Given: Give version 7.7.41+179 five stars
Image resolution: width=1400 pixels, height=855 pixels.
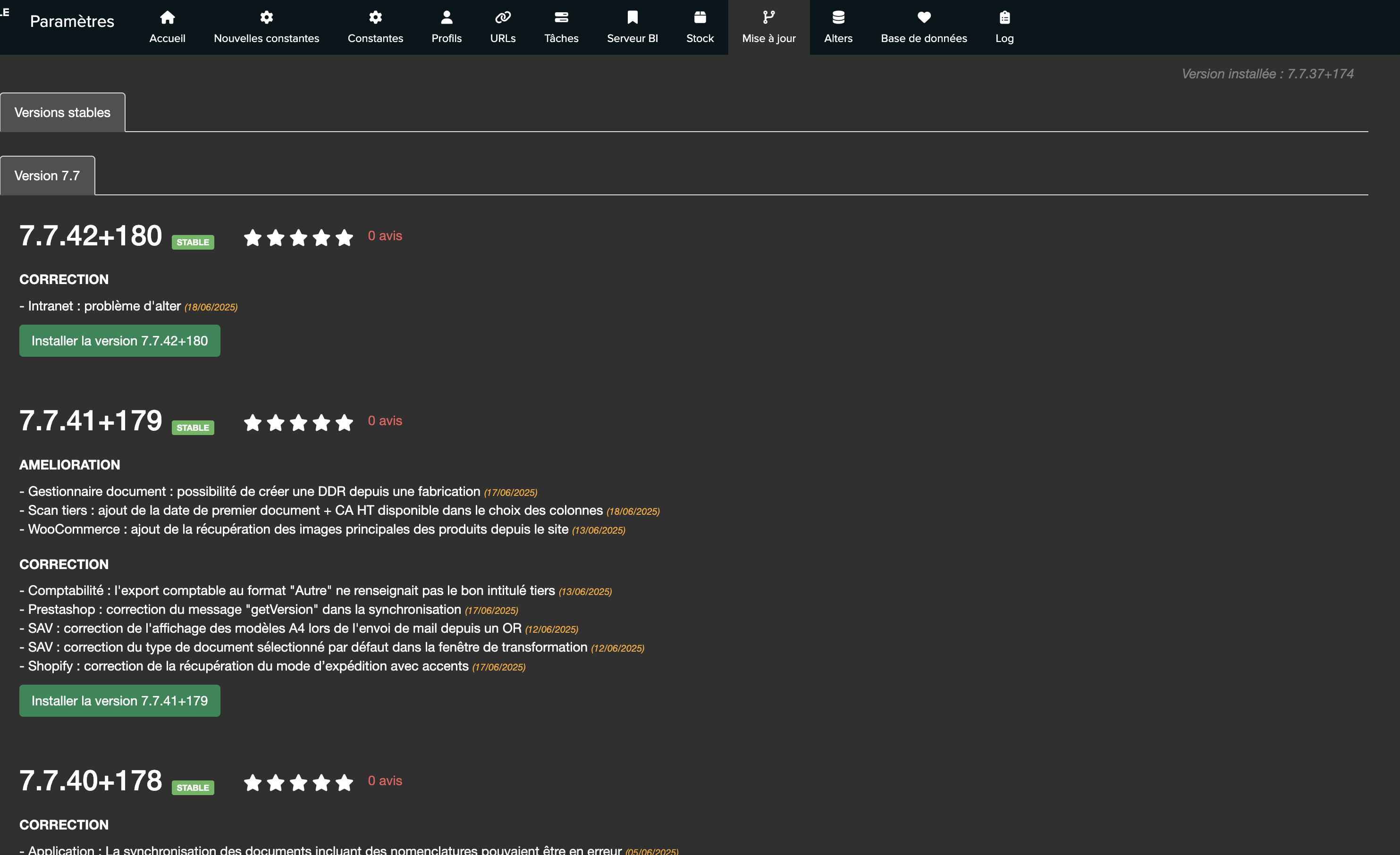Looking at the screenshot, I should coord(344,422).
